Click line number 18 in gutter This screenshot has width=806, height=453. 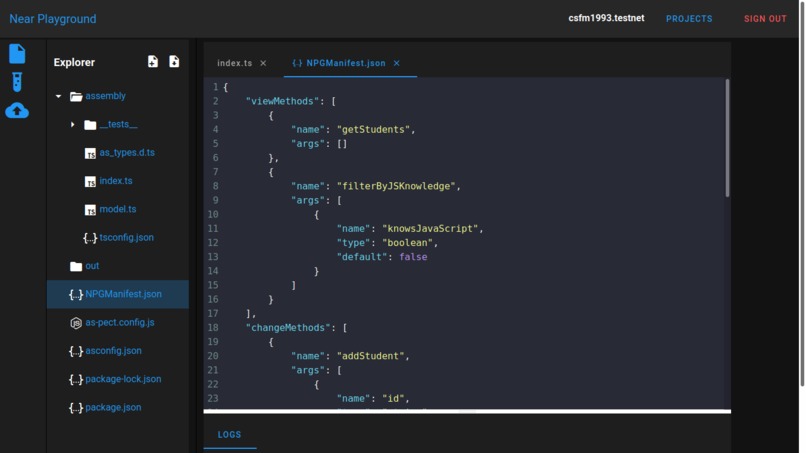[213, 328]
